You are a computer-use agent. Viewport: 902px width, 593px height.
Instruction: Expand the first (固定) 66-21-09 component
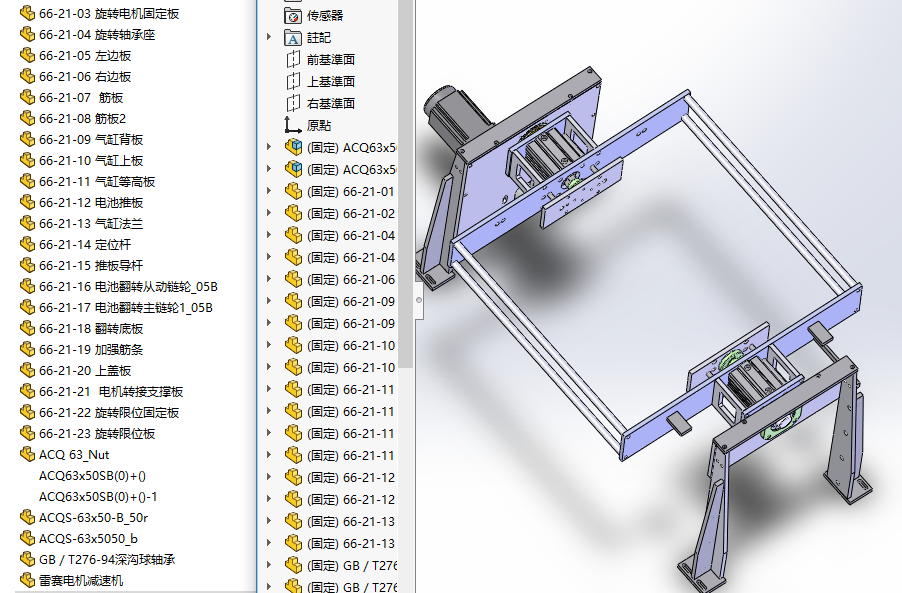pos(269,301)
